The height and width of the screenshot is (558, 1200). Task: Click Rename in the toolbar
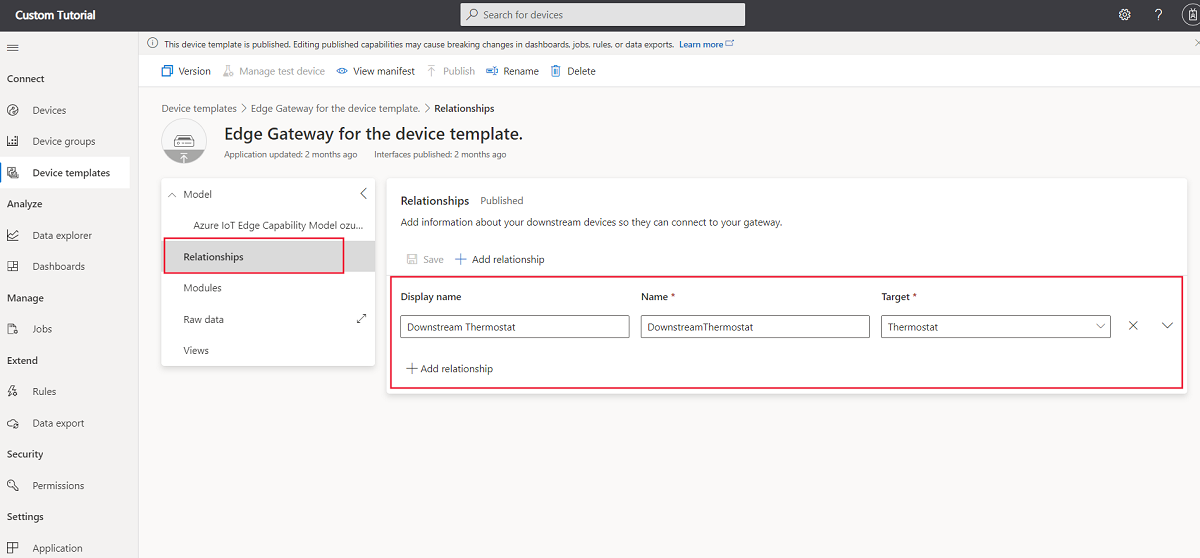[513, 71]
